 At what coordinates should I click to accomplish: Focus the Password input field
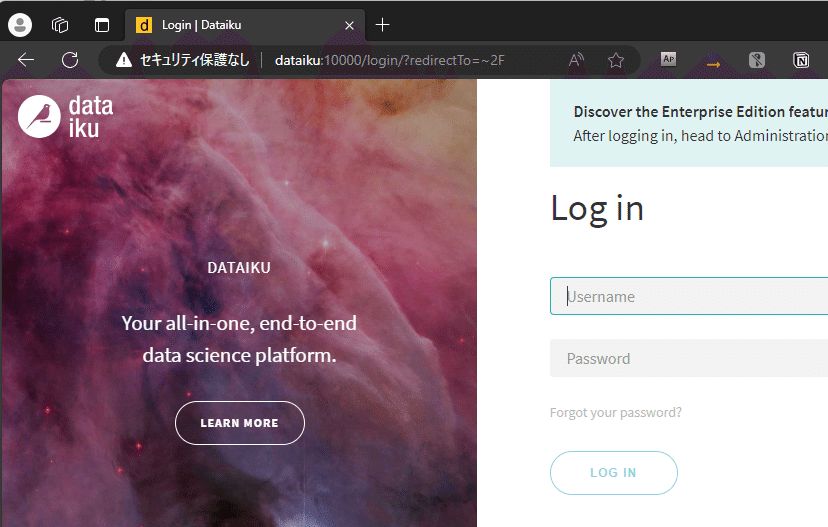point(689,359)
